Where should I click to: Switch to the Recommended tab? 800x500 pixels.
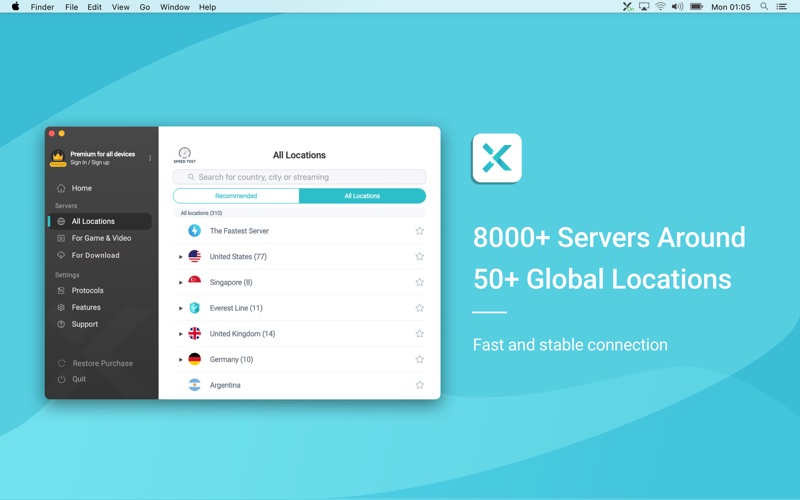(x=236, y=196)
